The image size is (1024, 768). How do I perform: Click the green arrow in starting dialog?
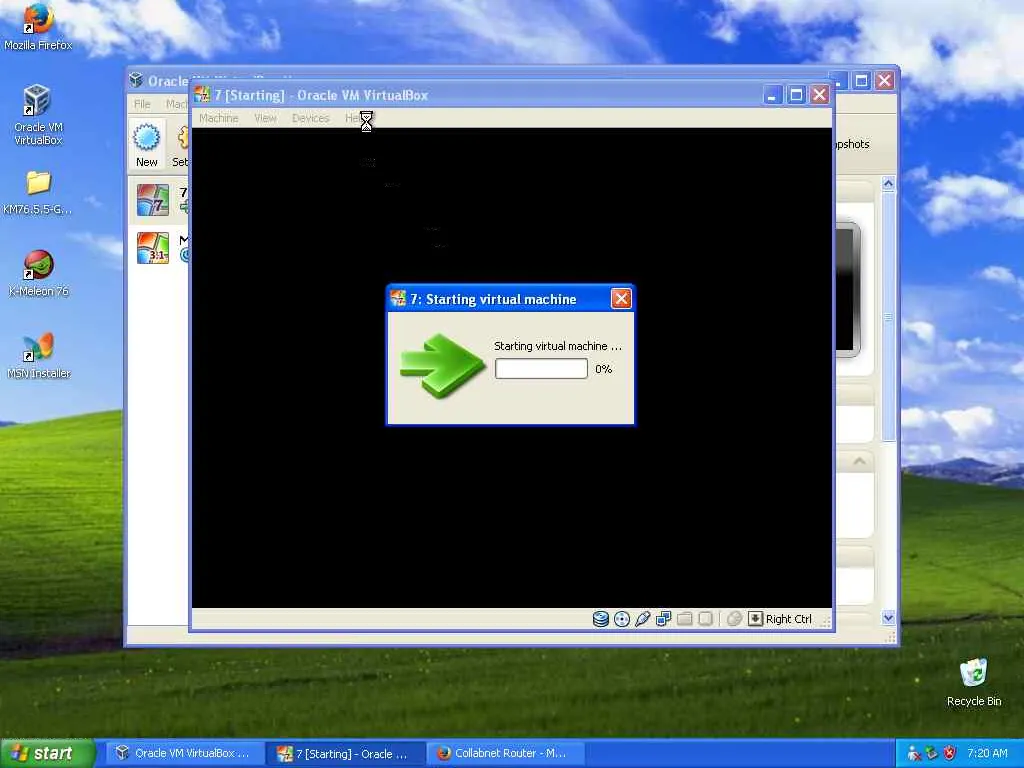pyautogui.click(x=443, y=364)
